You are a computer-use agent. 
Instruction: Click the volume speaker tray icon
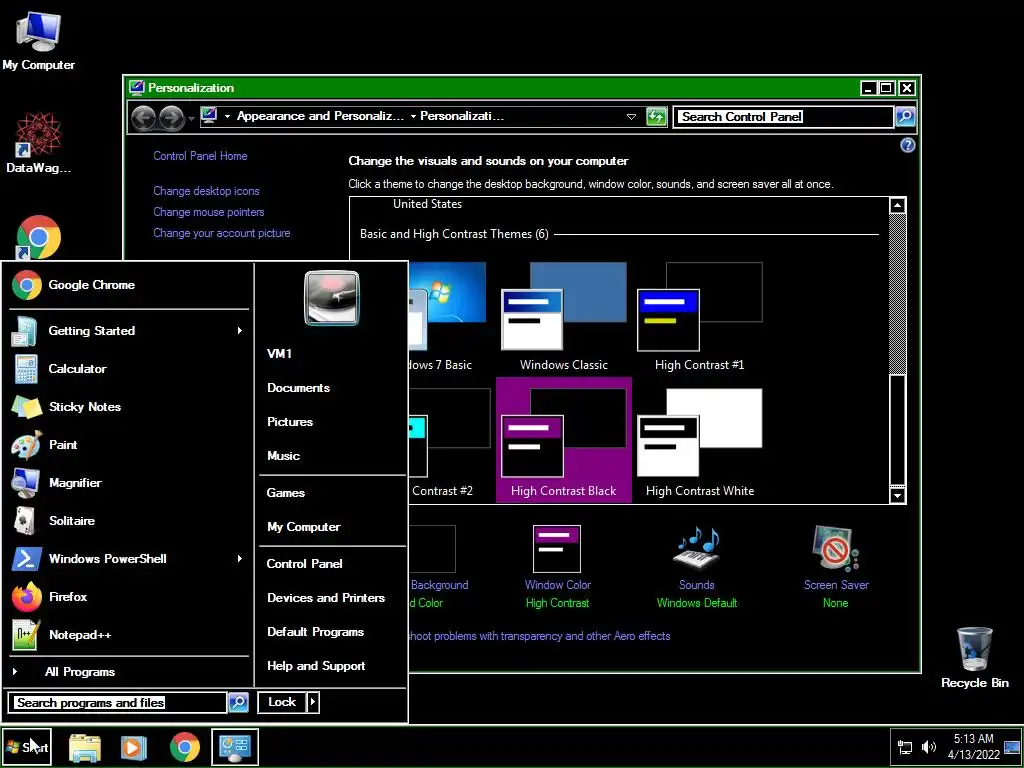(928, 747)
